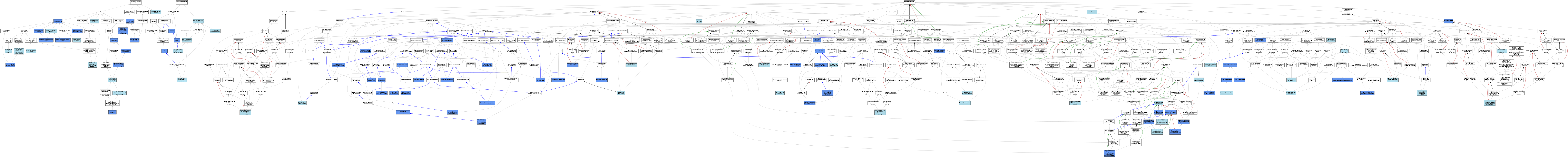Select the 'localization' node
1568x157 pixels.
pyautogui.click(x=285, y=12)
